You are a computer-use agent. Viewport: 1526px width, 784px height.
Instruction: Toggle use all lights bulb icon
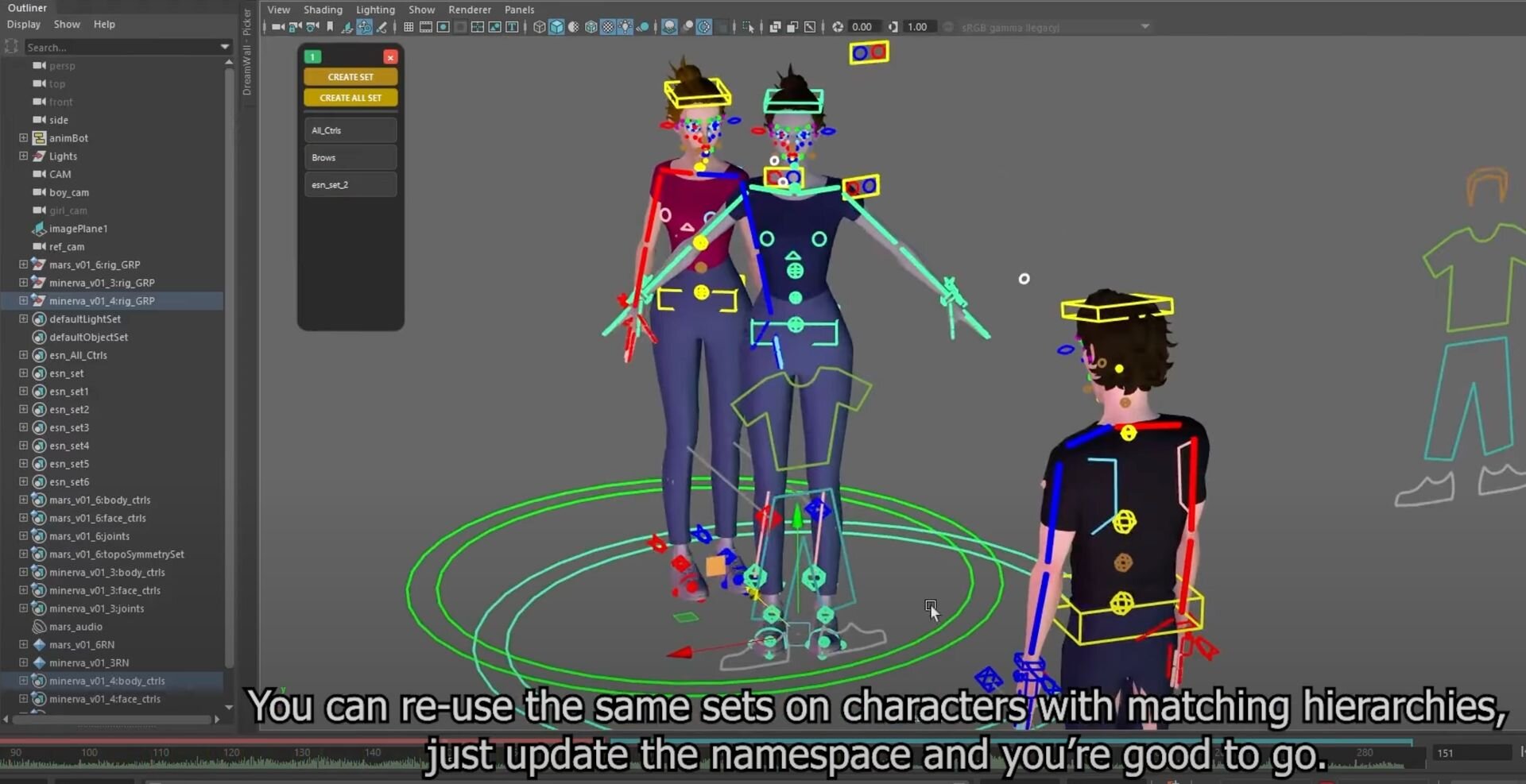626,27
